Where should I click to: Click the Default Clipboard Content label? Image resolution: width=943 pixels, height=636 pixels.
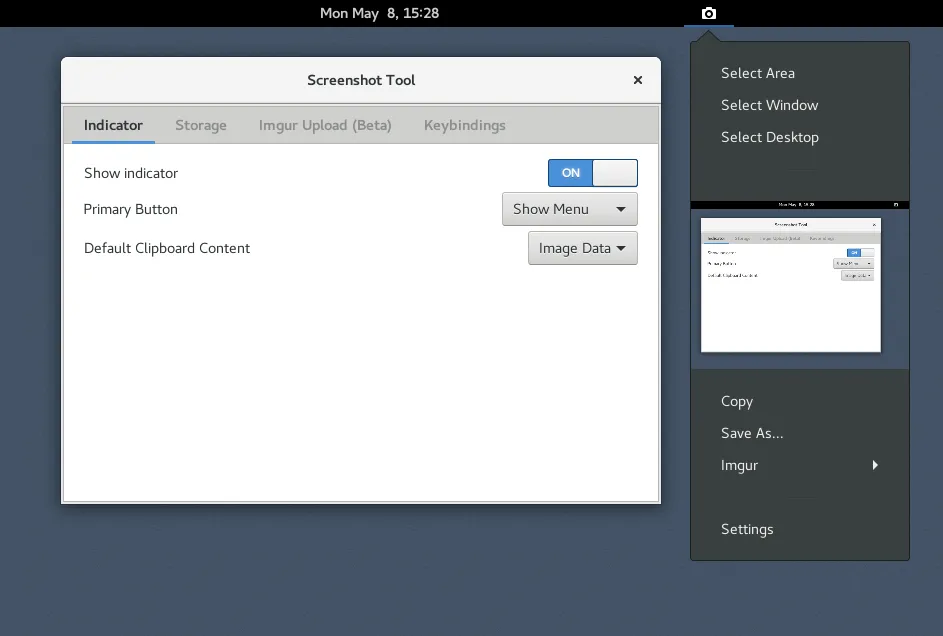tap(167, 248)
